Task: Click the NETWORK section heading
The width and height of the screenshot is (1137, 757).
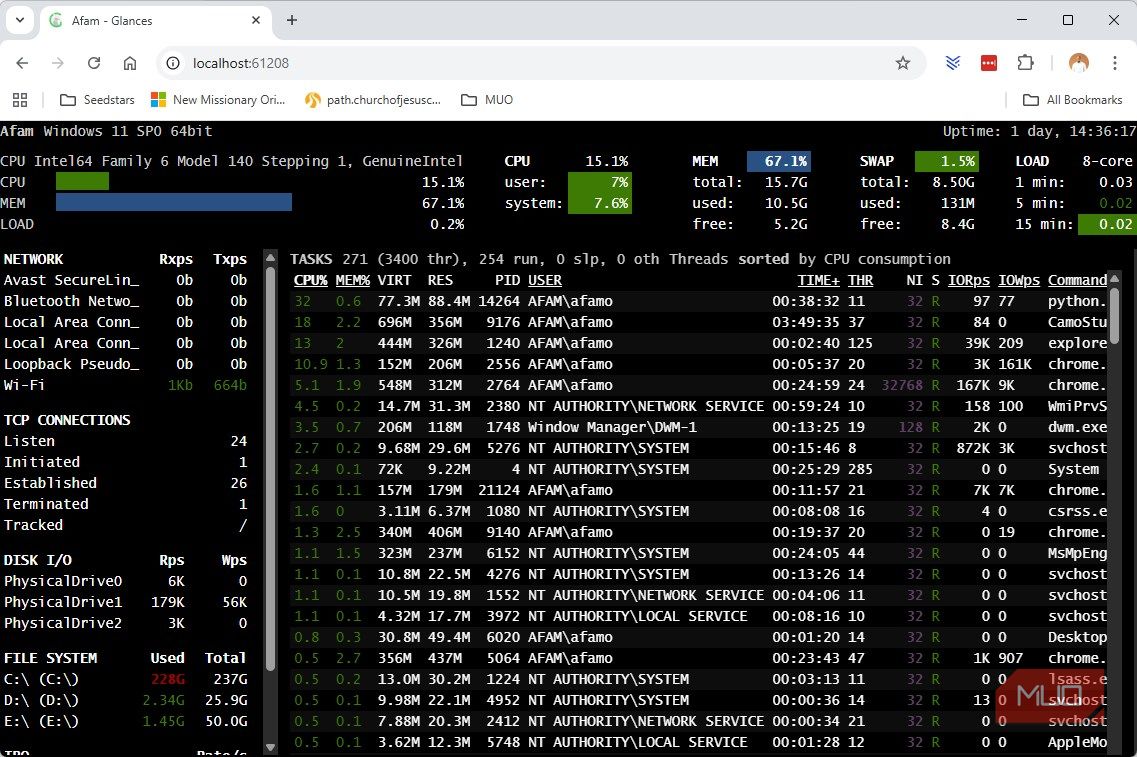Action: point(33,259)
